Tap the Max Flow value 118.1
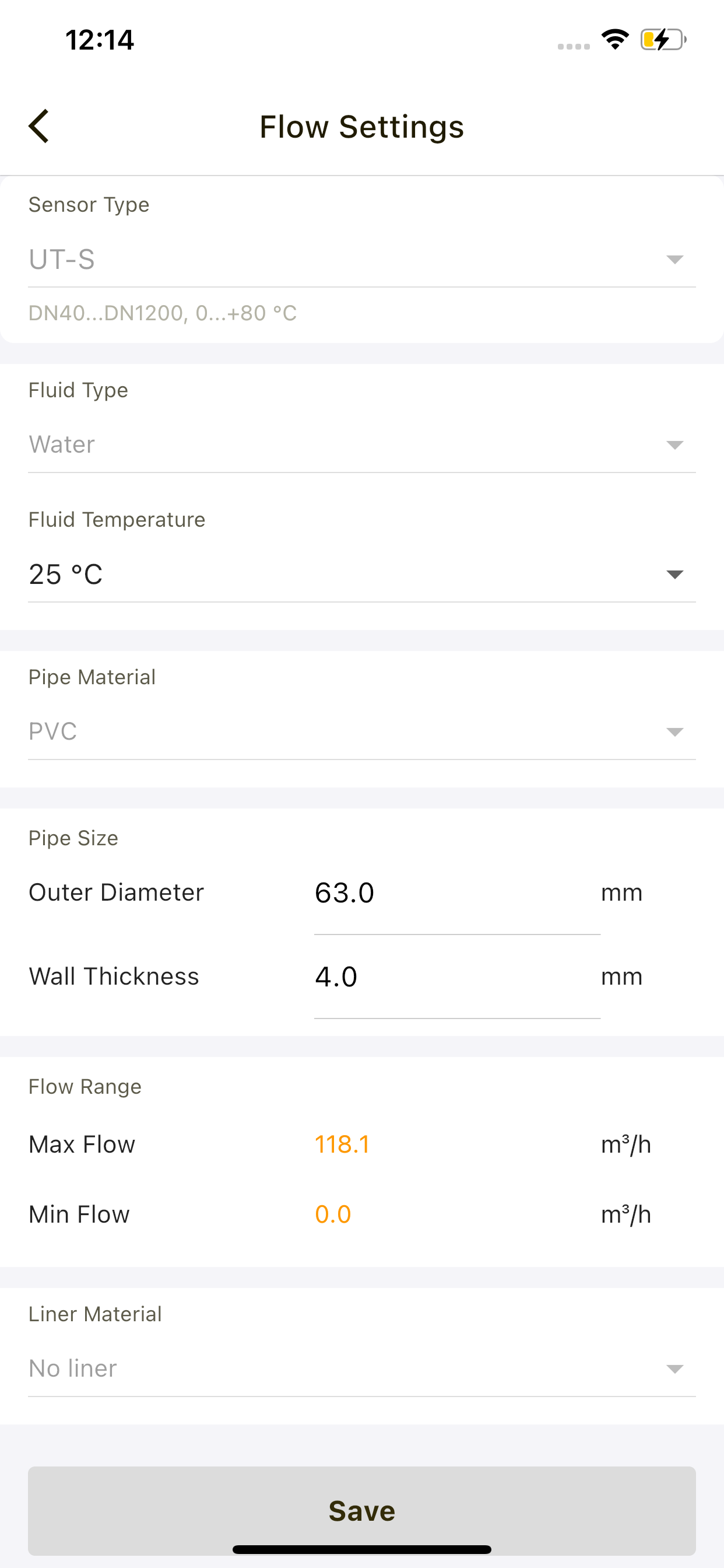Screen dimensions: 724x1568 [342, 1145]
